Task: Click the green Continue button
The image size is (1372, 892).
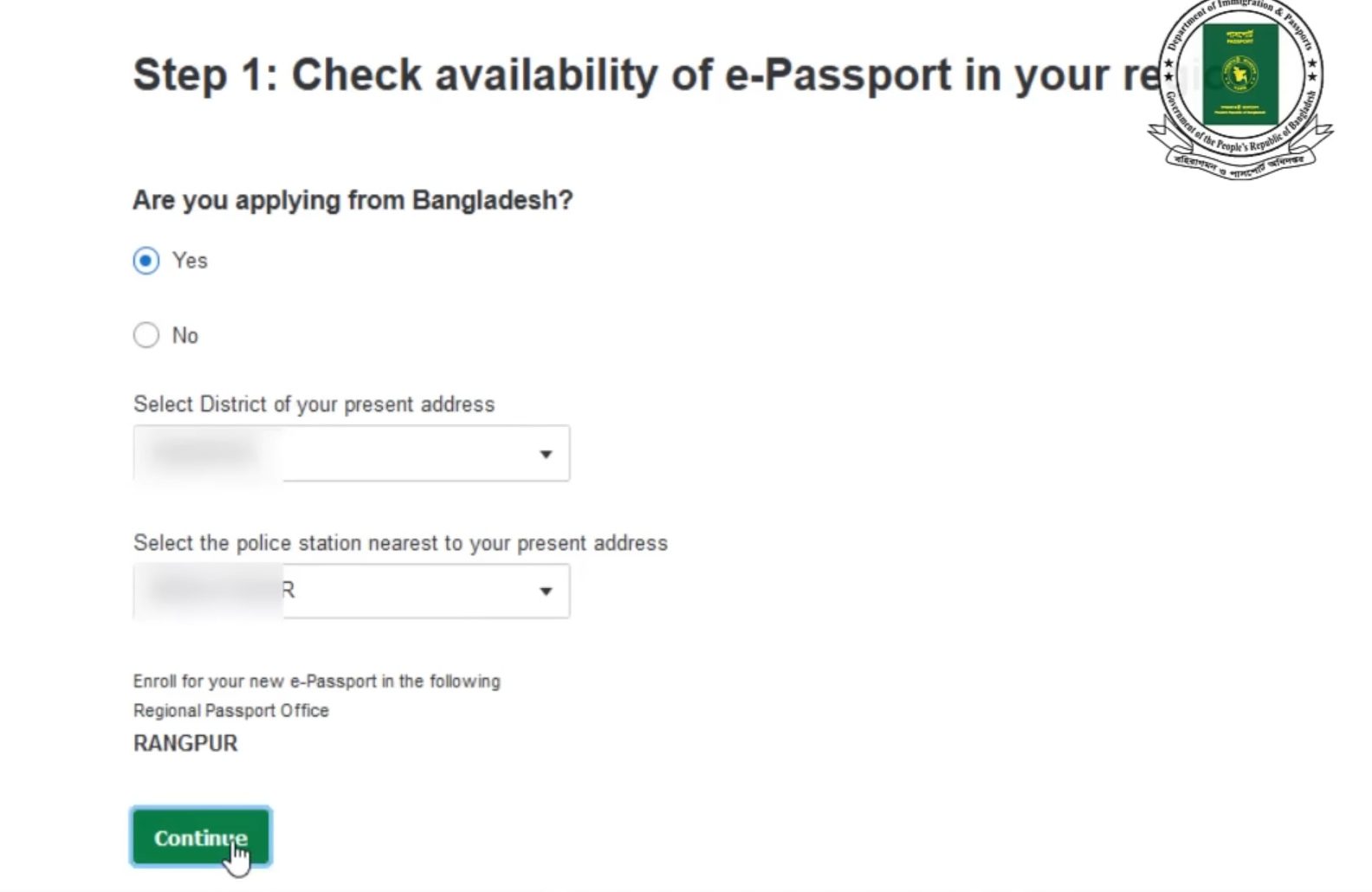Action: click(x=200, y=837)
